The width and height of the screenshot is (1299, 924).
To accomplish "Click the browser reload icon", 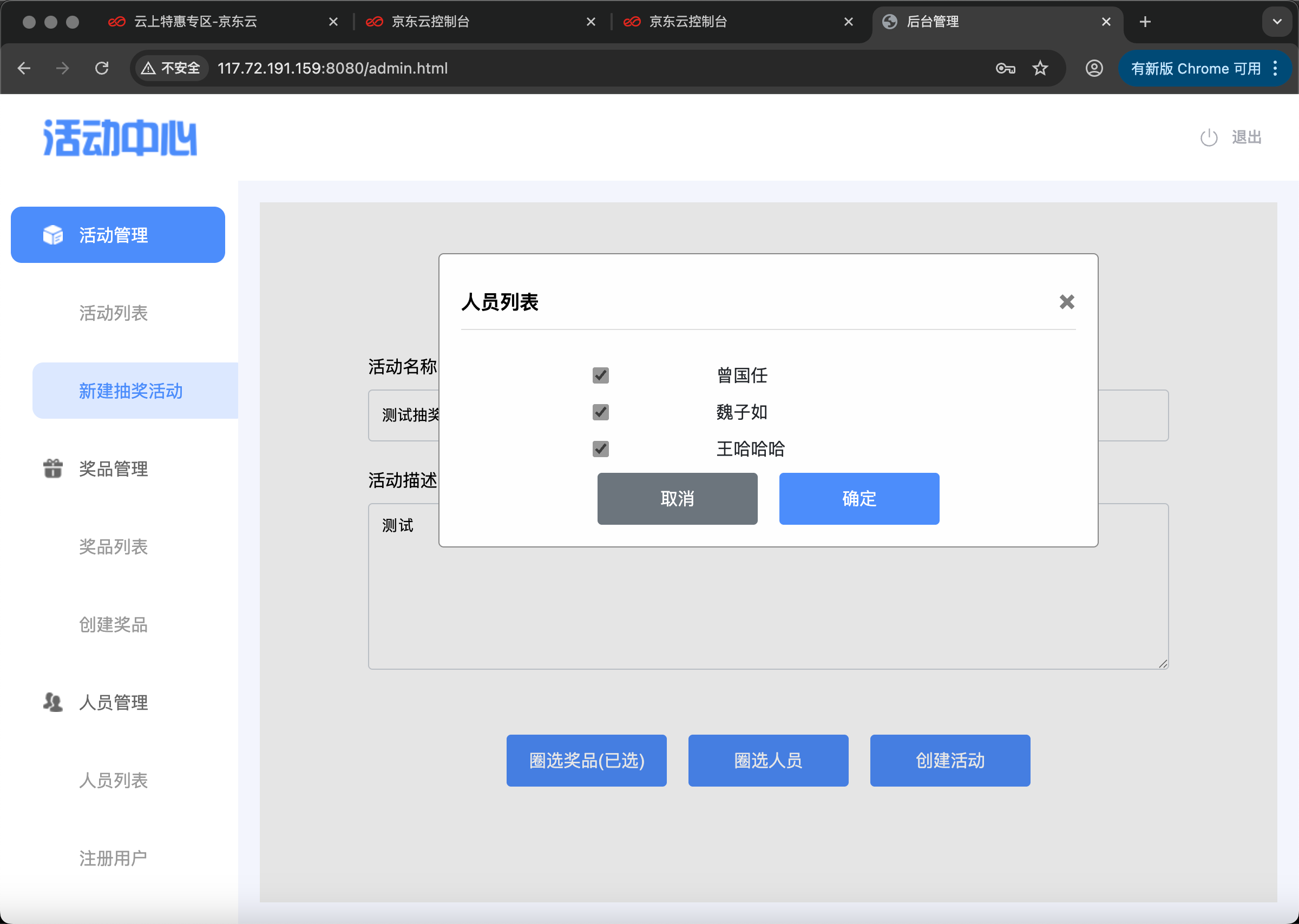I will 102,68.
